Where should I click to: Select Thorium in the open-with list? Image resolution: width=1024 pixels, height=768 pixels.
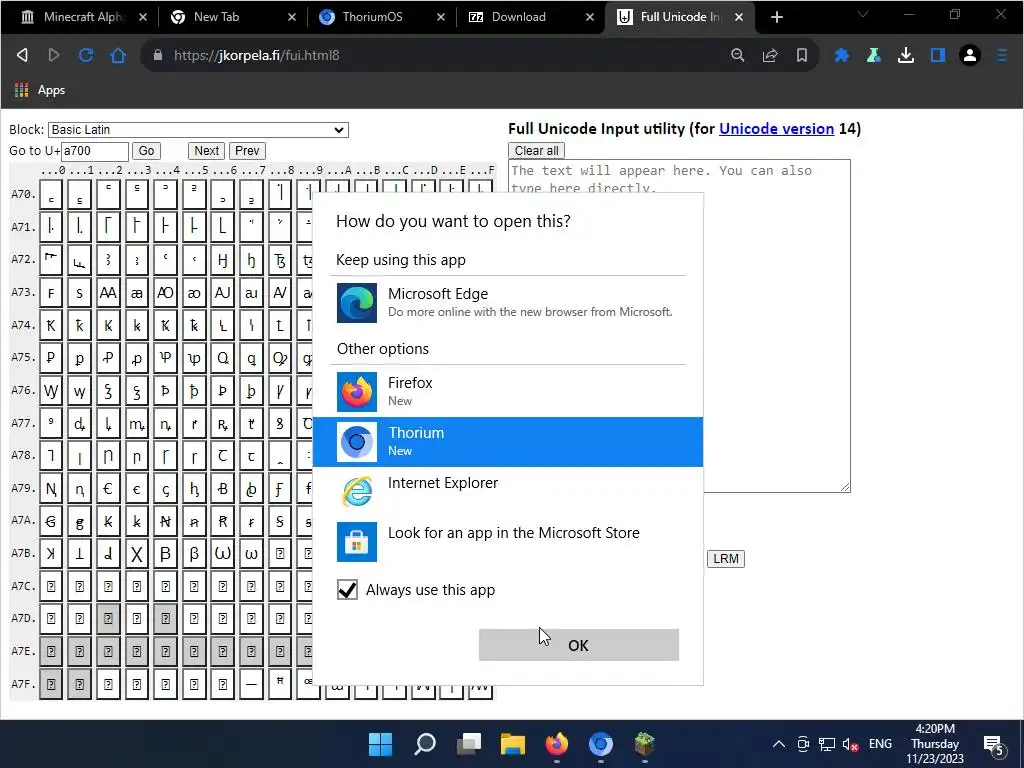[x=508, y=441]
